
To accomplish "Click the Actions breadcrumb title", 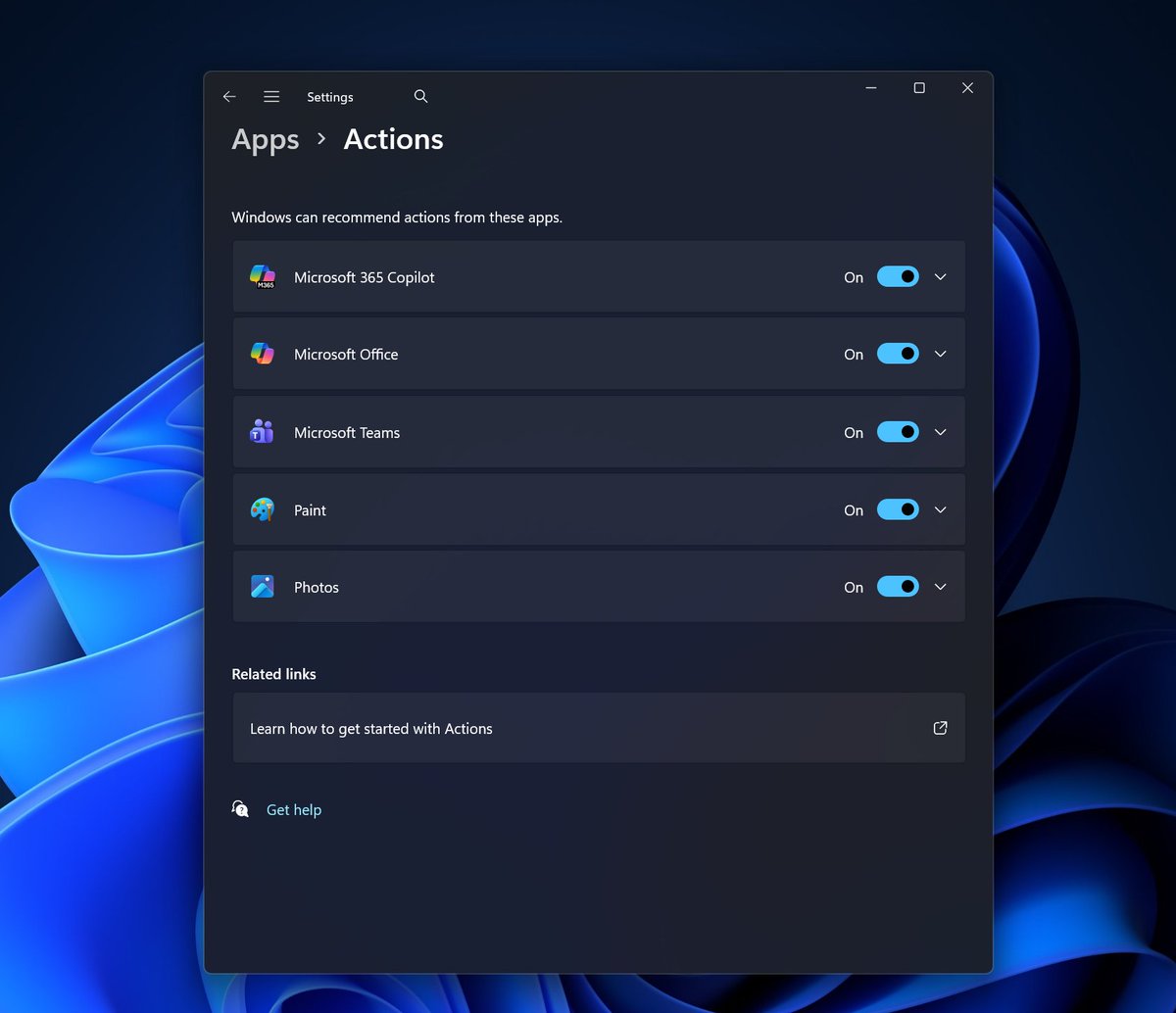I will click(394, 139).
